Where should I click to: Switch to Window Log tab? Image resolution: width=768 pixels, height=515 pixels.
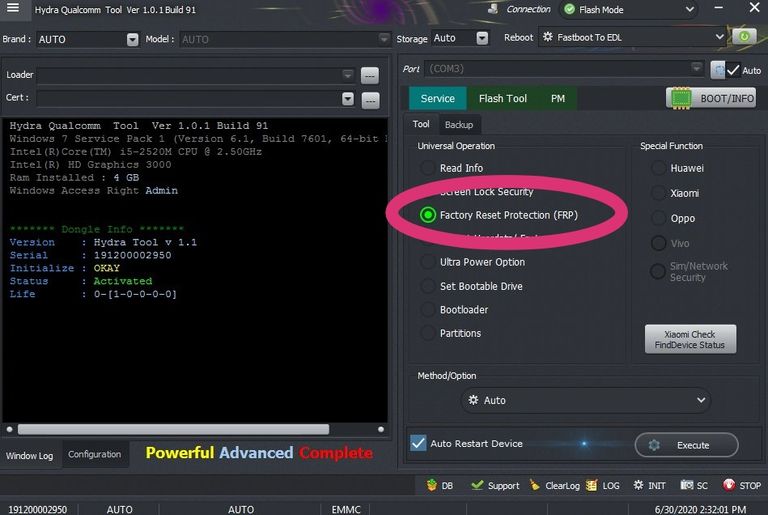pos(29,456)
